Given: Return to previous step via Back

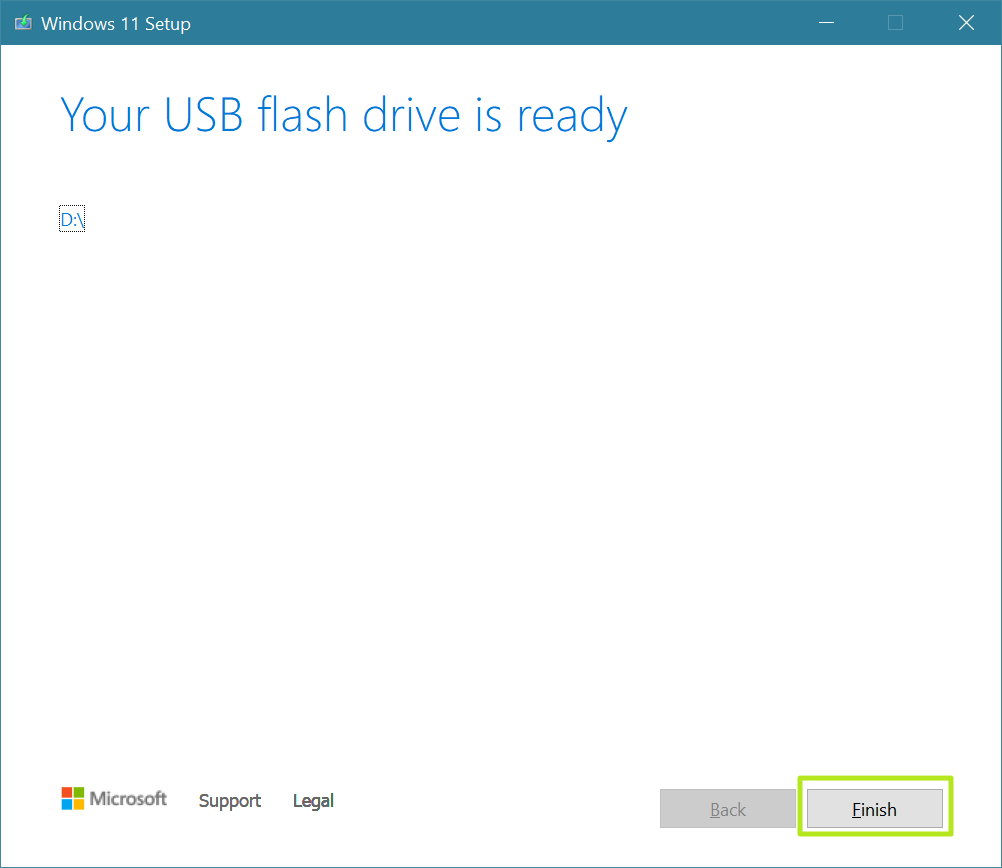Looking at the screenshot, I should pyautogui.click(x=727, y=808).
